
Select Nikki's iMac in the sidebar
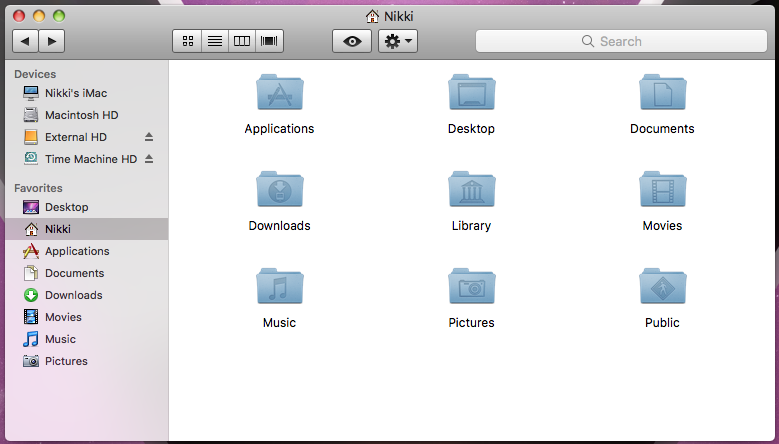[87, 93]
